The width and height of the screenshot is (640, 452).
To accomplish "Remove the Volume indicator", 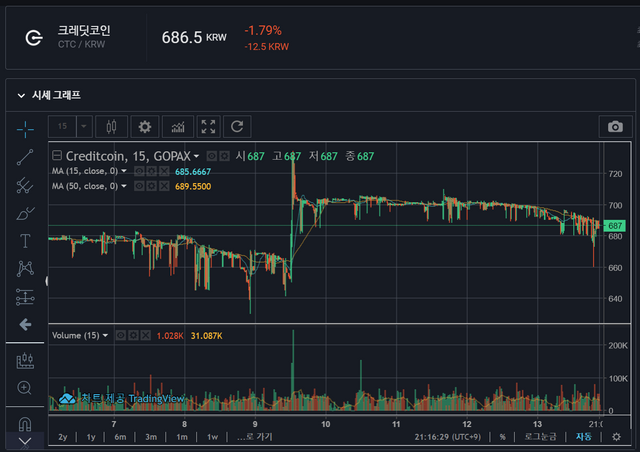I will [146, 336].
